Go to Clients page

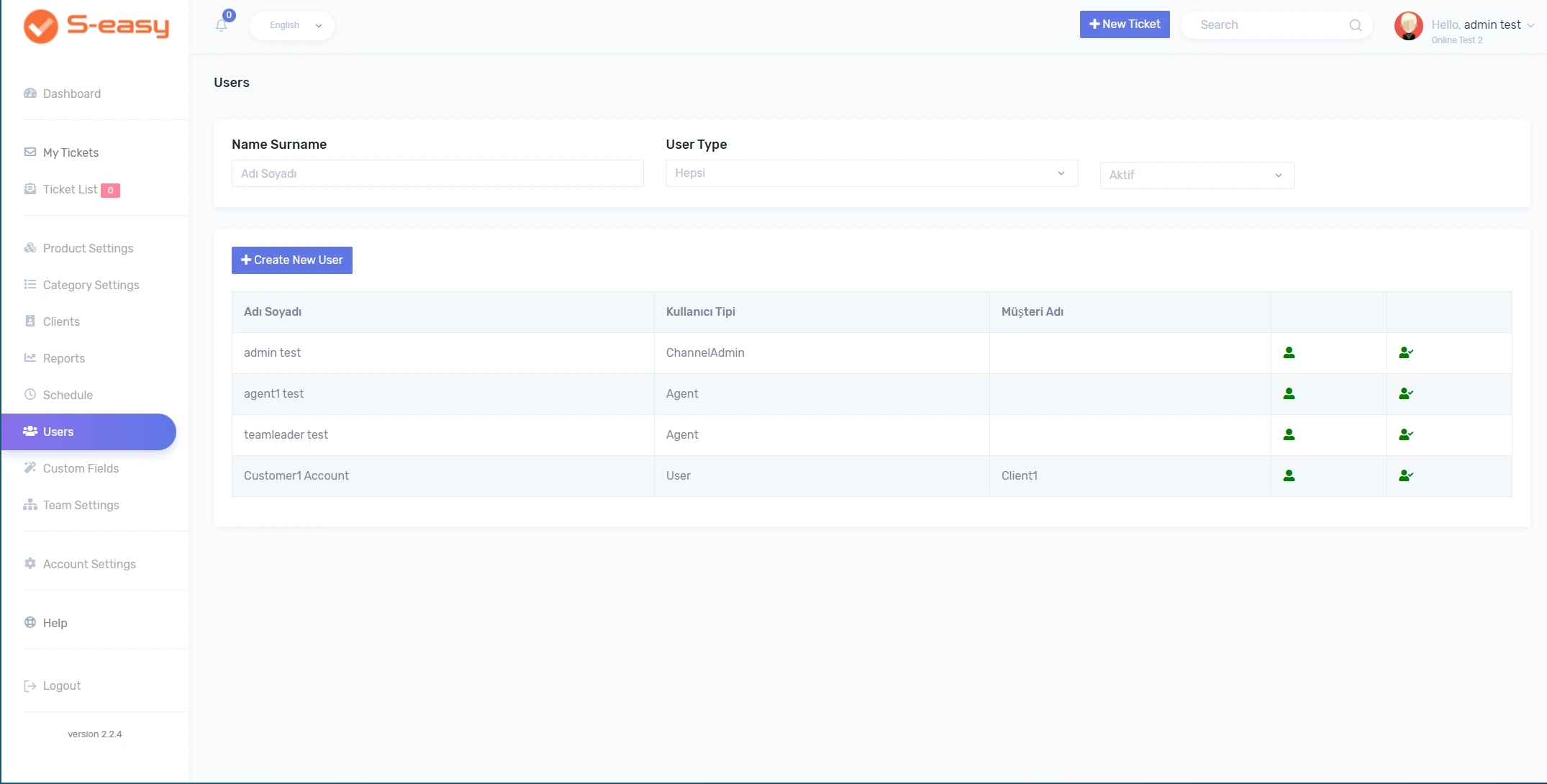pos(61,322)
